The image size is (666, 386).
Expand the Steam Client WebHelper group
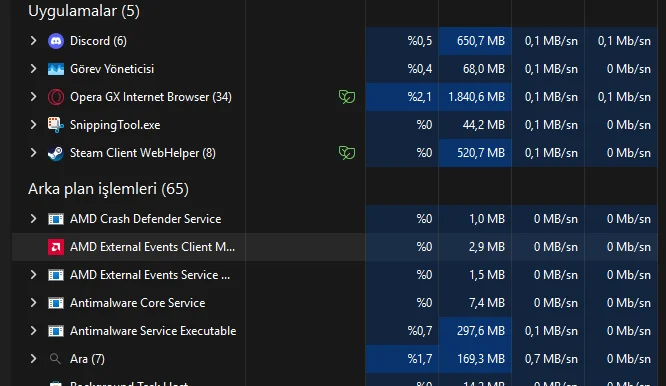tap(33, 153)
